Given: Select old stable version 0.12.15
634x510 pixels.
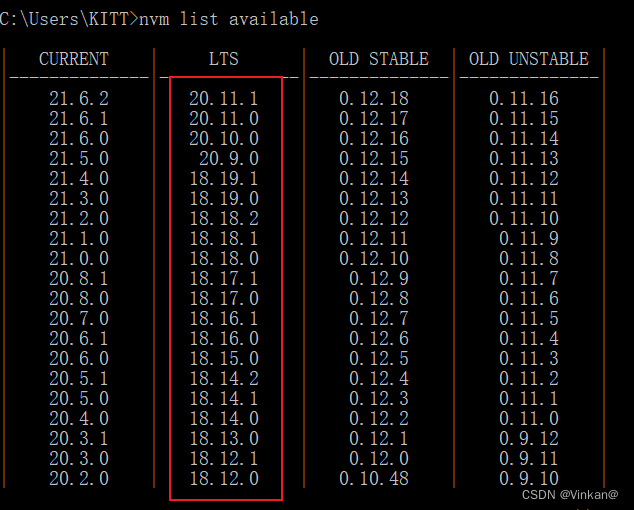Looking at the screenshot, I should 374,159.
